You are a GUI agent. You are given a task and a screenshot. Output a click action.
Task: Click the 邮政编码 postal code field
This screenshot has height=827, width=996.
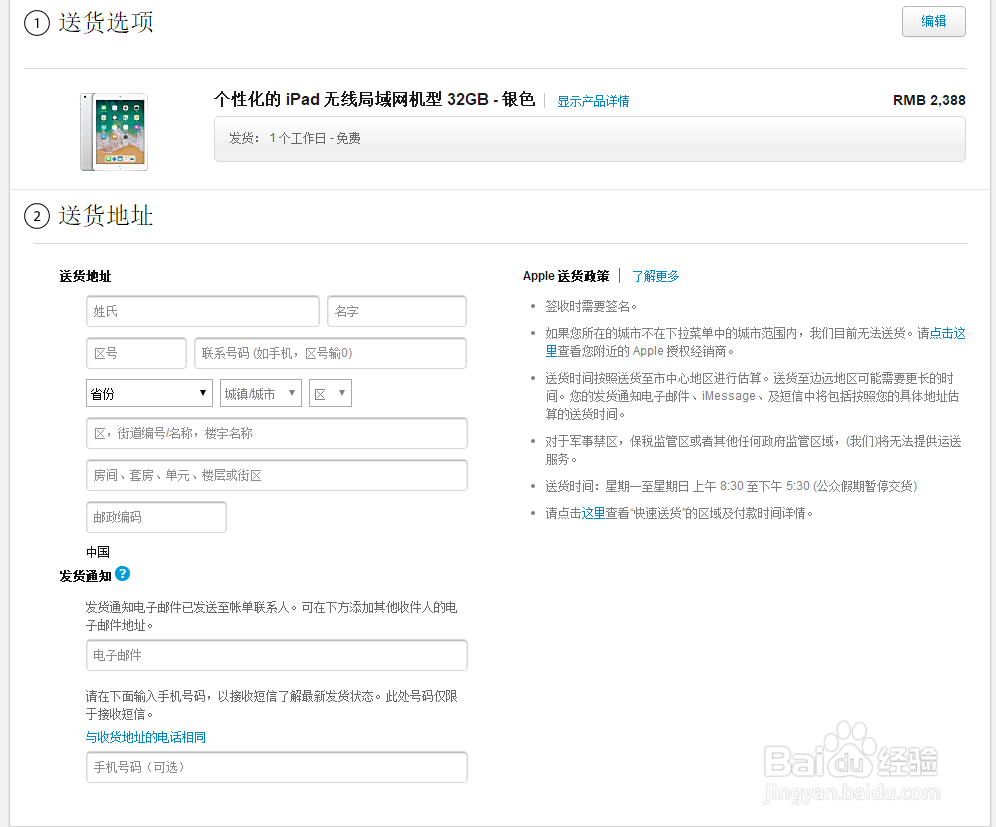(x=156, y=517)
